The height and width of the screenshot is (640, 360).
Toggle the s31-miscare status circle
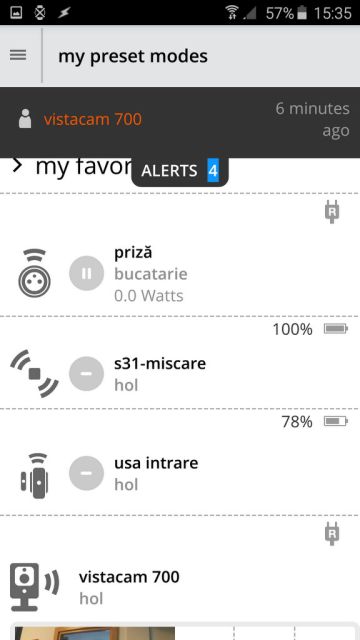(x=87, y=373)
